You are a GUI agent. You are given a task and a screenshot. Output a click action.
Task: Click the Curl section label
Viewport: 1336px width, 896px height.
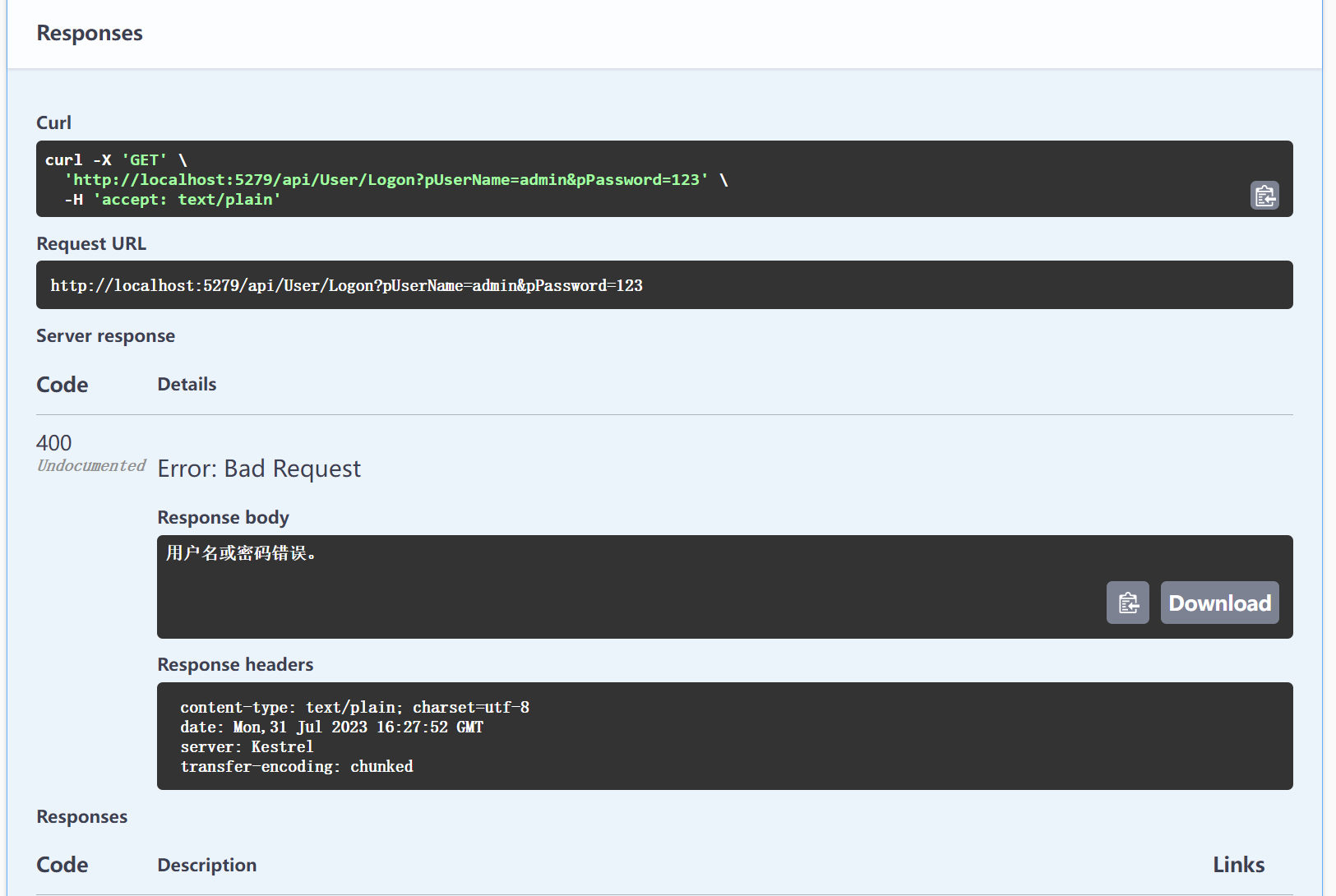pyautogui.click(x=53, y=122)
